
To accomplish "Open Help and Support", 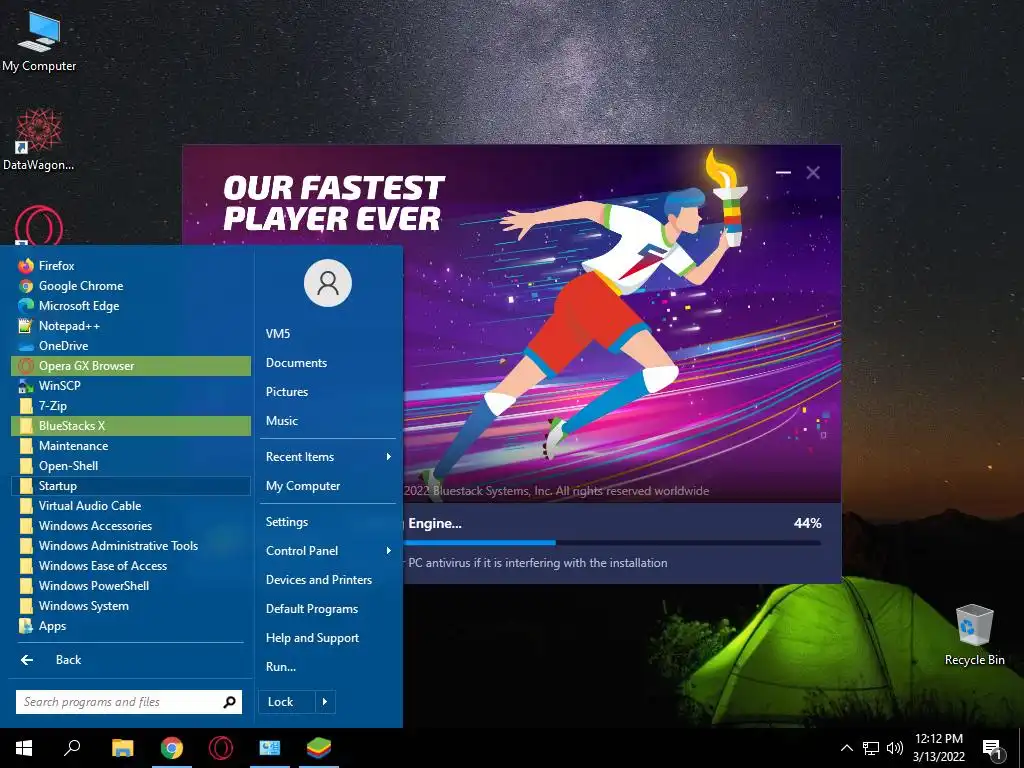I will 328,638.
